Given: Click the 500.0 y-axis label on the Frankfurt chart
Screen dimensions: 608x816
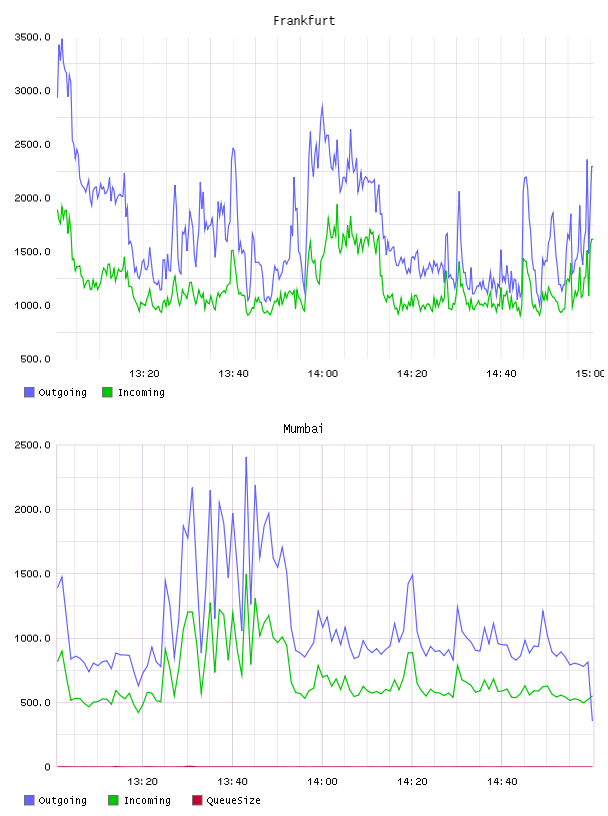Looking at the screenshot, I should pos(35,359).
